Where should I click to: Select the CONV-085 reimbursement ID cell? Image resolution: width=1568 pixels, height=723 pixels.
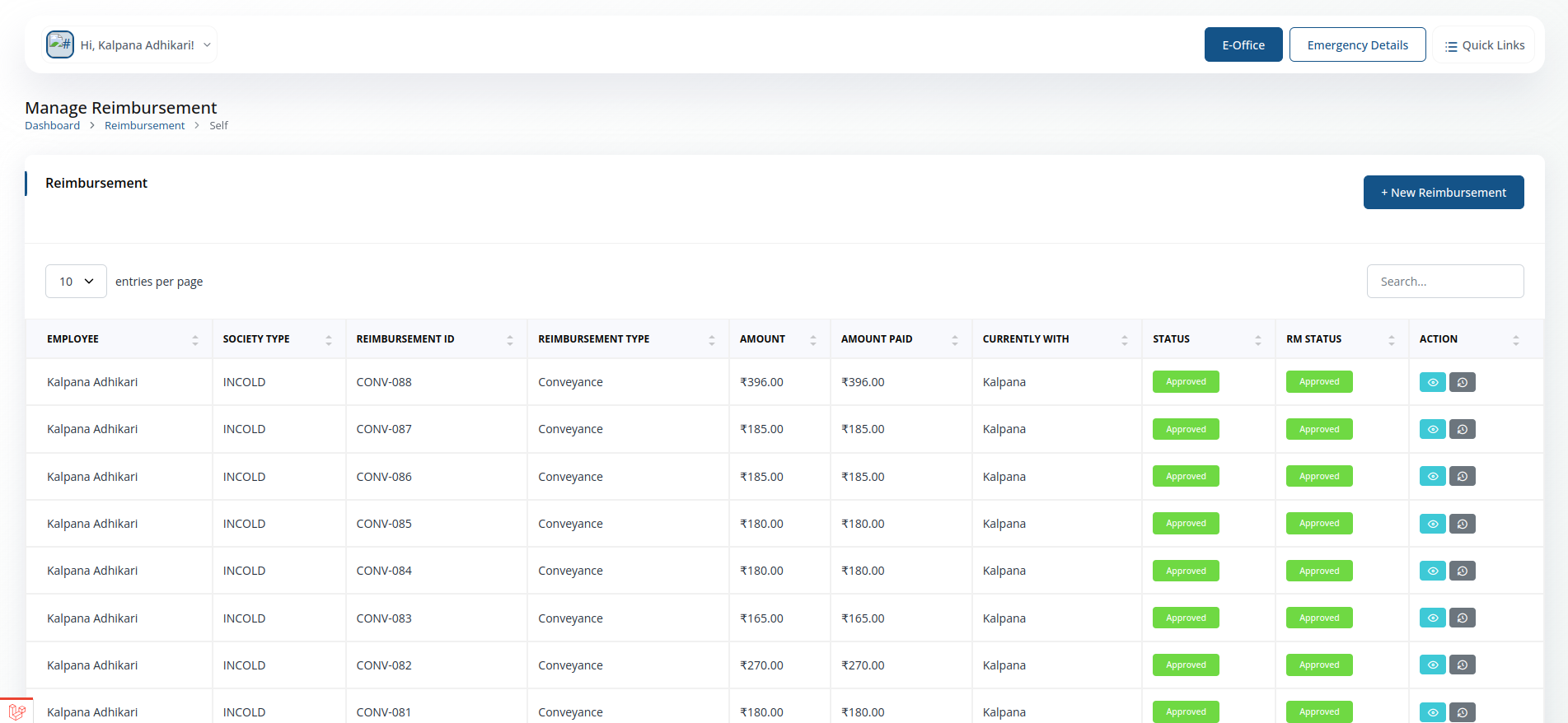[x=437, y=524]
